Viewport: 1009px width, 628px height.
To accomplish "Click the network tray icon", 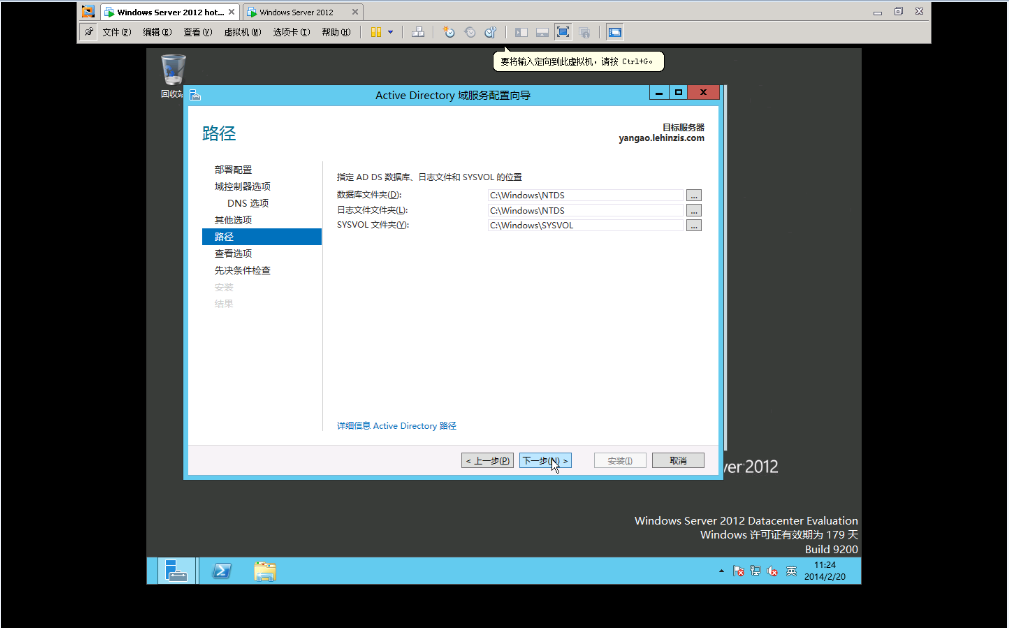I will click(755, 571).
